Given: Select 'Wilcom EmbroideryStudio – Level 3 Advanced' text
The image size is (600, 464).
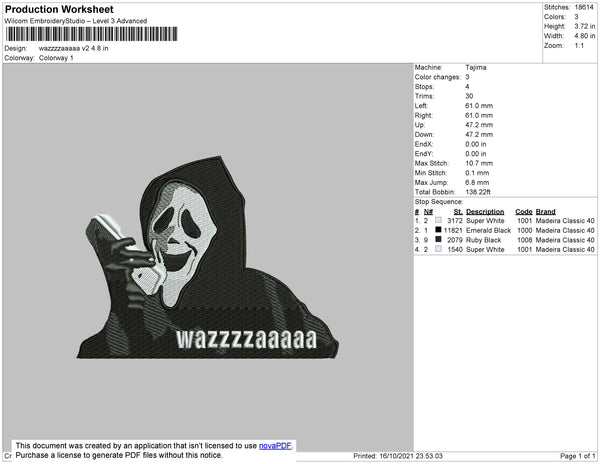Looking at the screenshot, I should [76, 21].
